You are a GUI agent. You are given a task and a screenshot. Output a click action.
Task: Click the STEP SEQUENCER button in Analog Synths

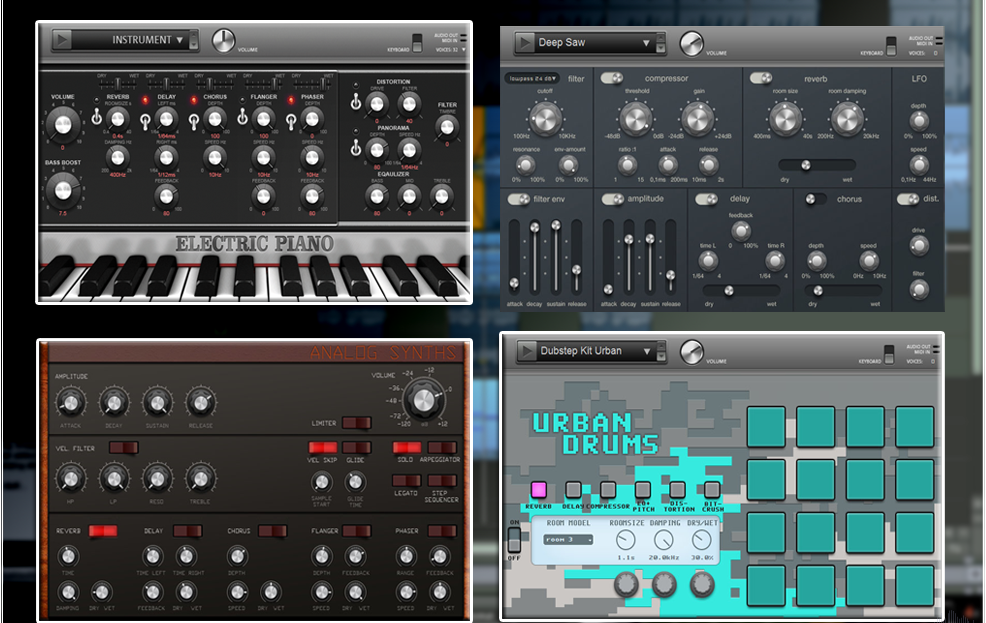(x=441, y=481)
